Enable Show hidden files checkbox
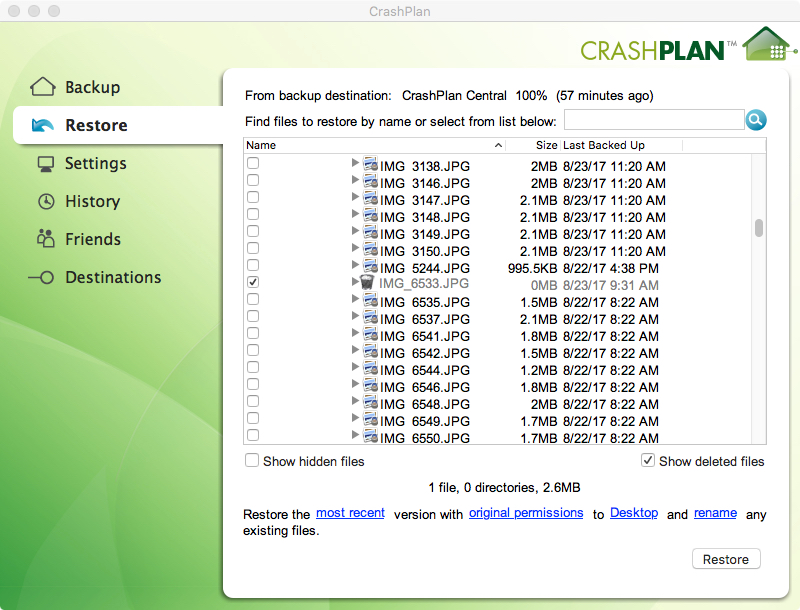This screenshot has width=800, height=610. click(252, 461)
